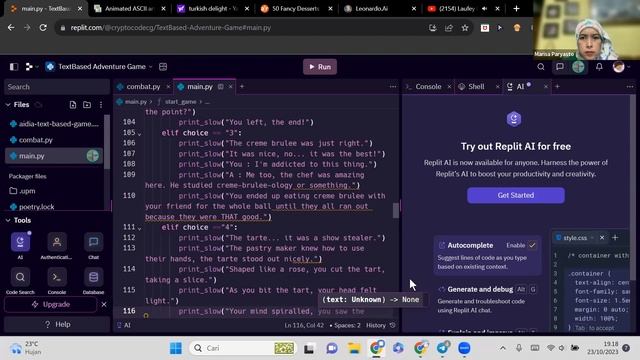Click the editor vertical scrollbar thumb
The width and height of the screenshot is (640, 360).
pos(396,211)
